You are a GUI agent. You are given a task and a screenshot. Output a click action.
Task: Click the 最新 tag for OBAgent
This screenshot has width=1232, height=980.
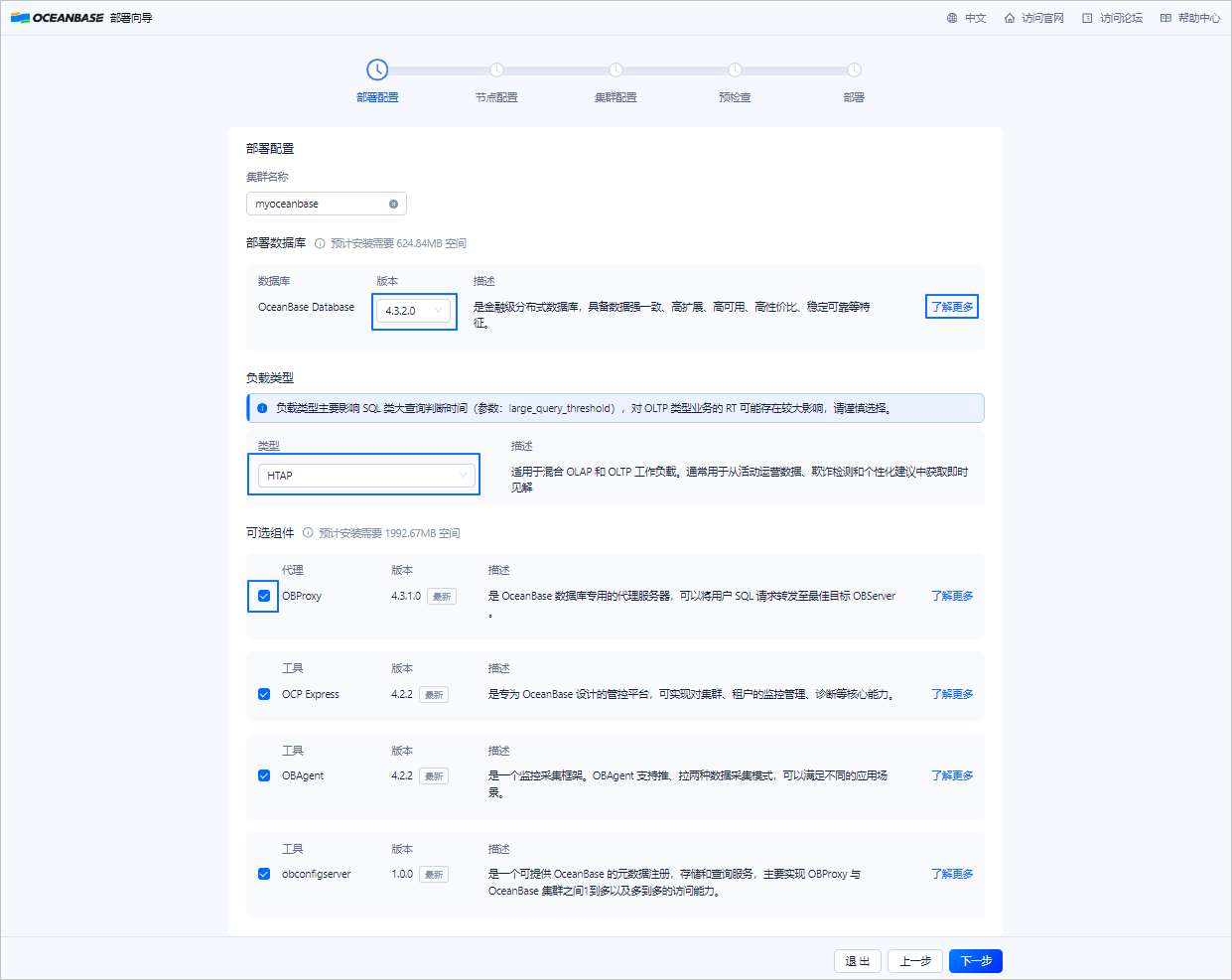pyautogui.click(x=434, y=776)
